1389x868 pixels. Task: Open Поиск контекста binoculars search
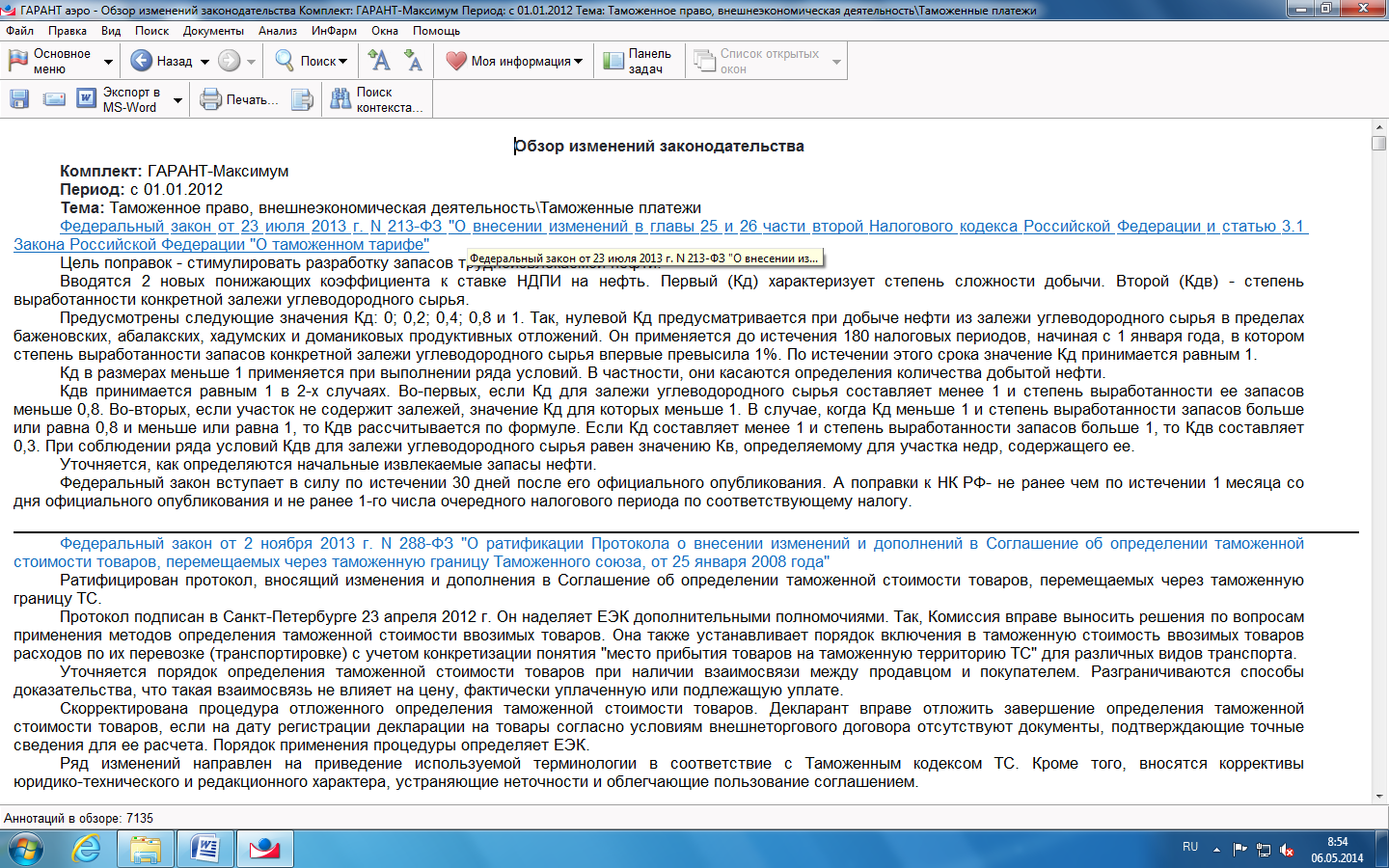coord(376,99)
